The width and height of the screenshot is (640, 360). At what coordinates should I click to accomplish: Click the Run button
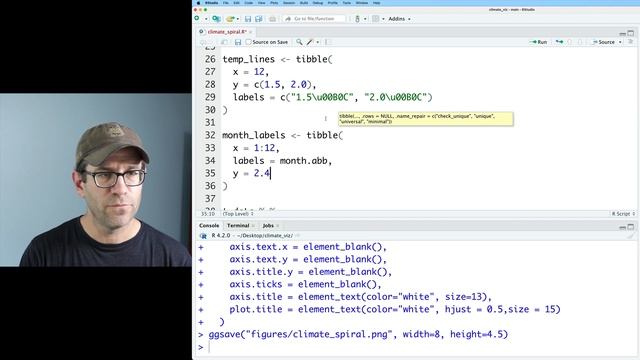click(538, 42)
